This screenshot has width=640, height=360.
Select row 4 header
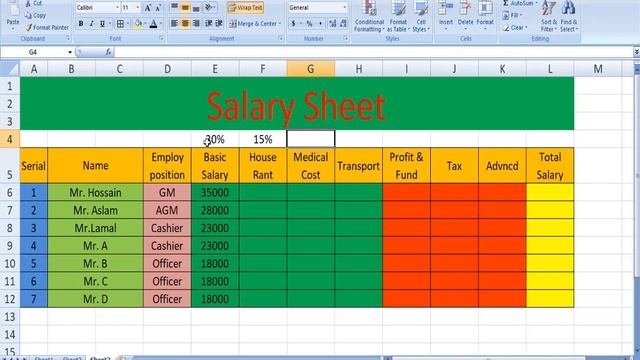(9, 139)
